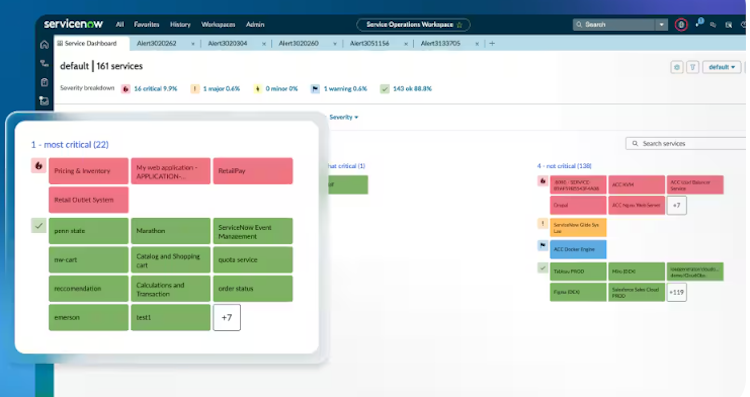Open the Home icon in the left sidebar
This screenshot has height=397, width=750.
click(x=44, y=44)
